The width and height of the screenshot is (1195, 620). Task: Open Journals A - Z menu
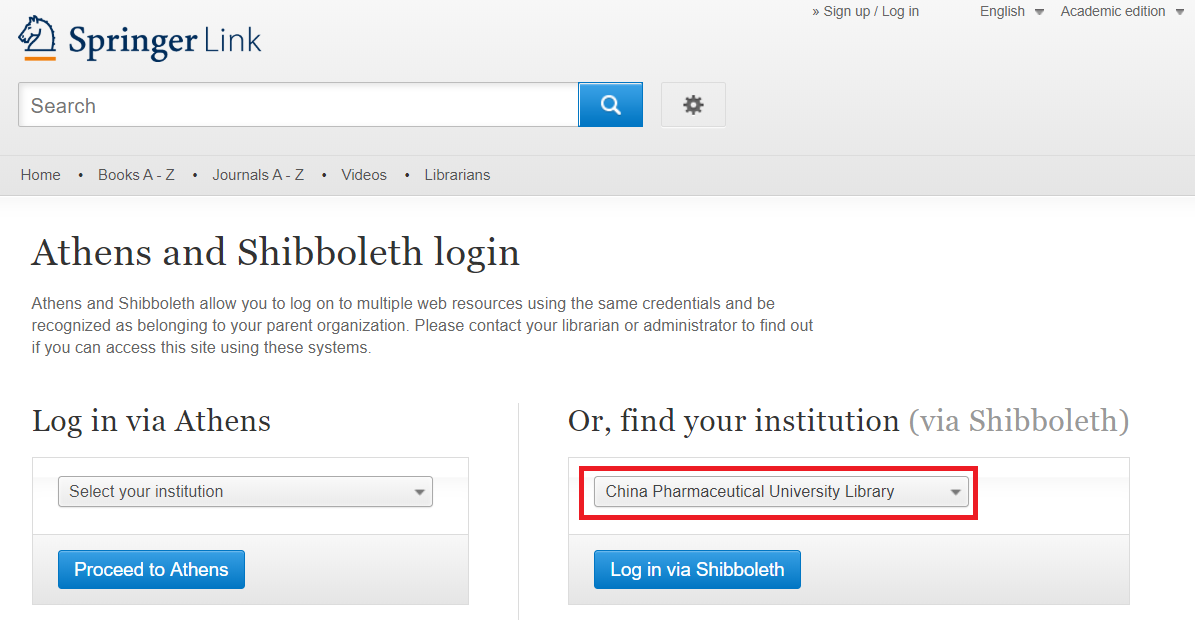[x=258, y=175]
